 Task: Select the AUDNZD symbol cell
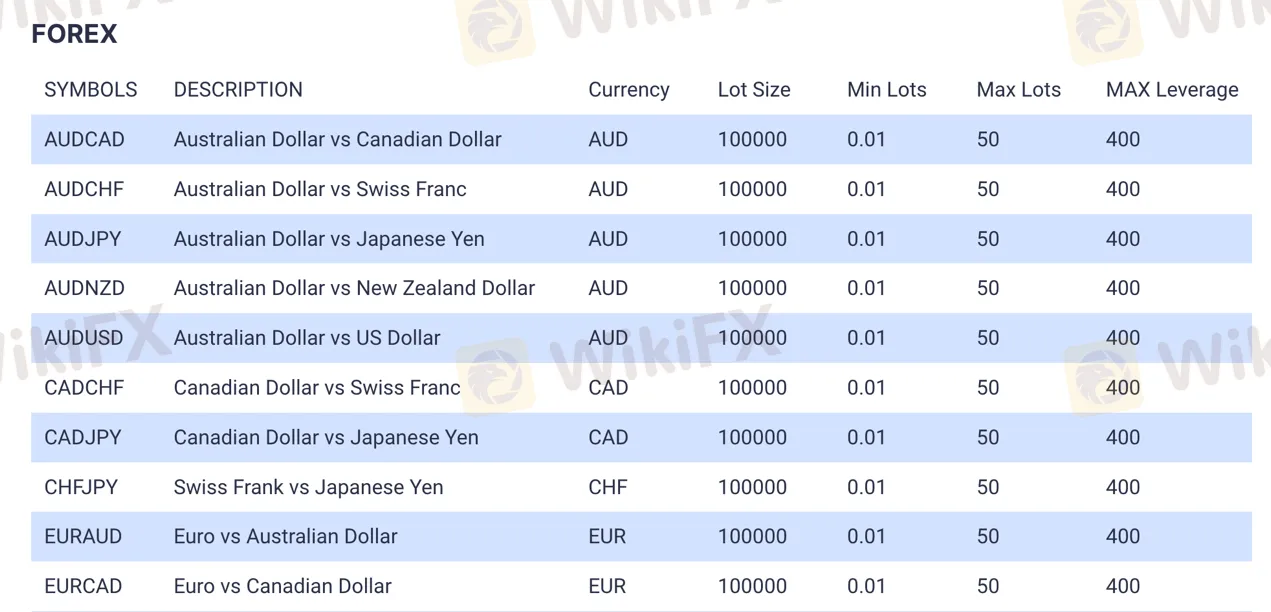pos(84,288)
